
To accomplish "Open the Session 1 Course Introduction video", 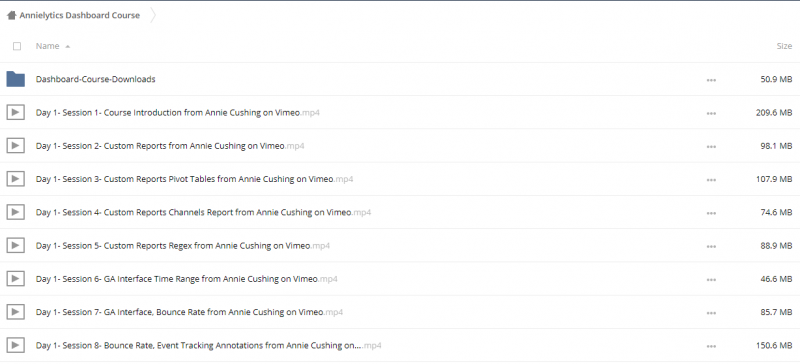I will (x=178, y=112).
